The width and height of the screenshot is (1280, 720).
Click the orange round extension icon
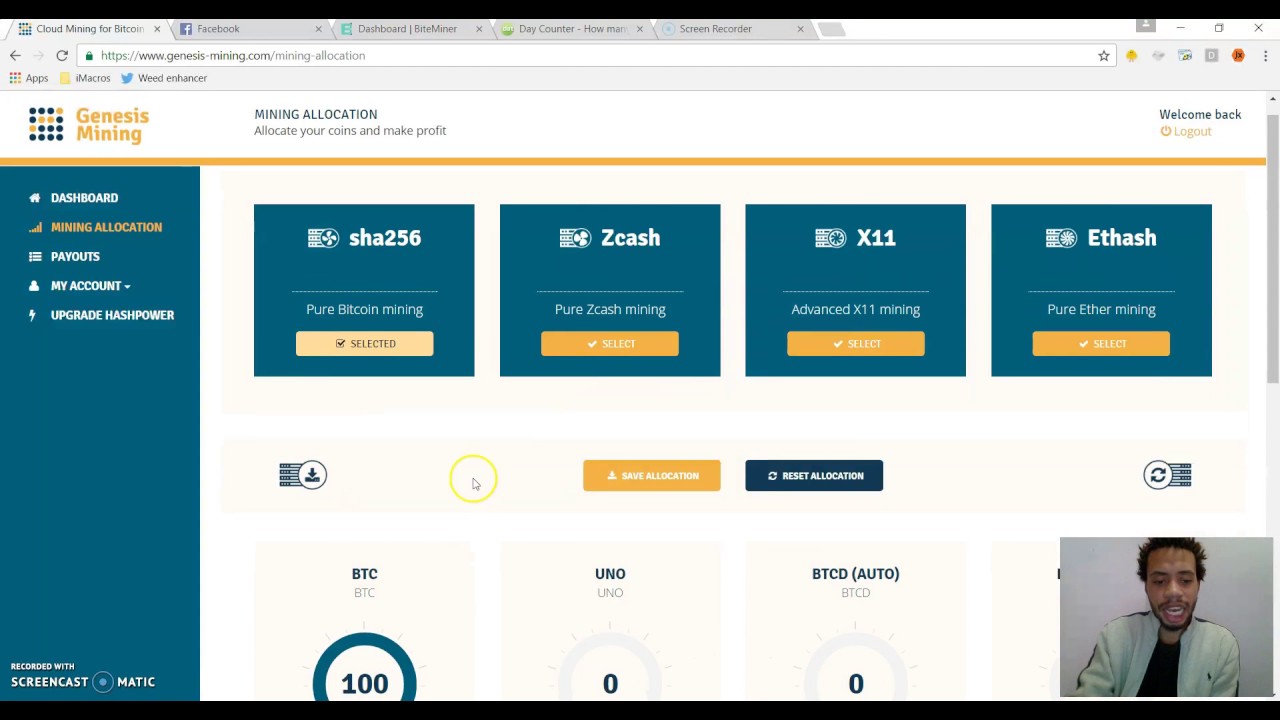[1238, 56]
